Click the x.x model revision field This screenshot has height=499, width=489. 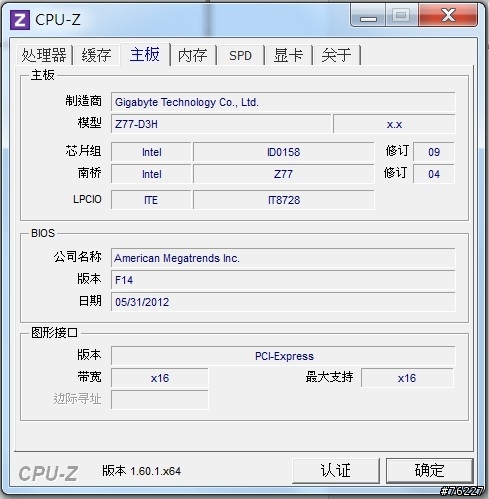click(394, 124)
